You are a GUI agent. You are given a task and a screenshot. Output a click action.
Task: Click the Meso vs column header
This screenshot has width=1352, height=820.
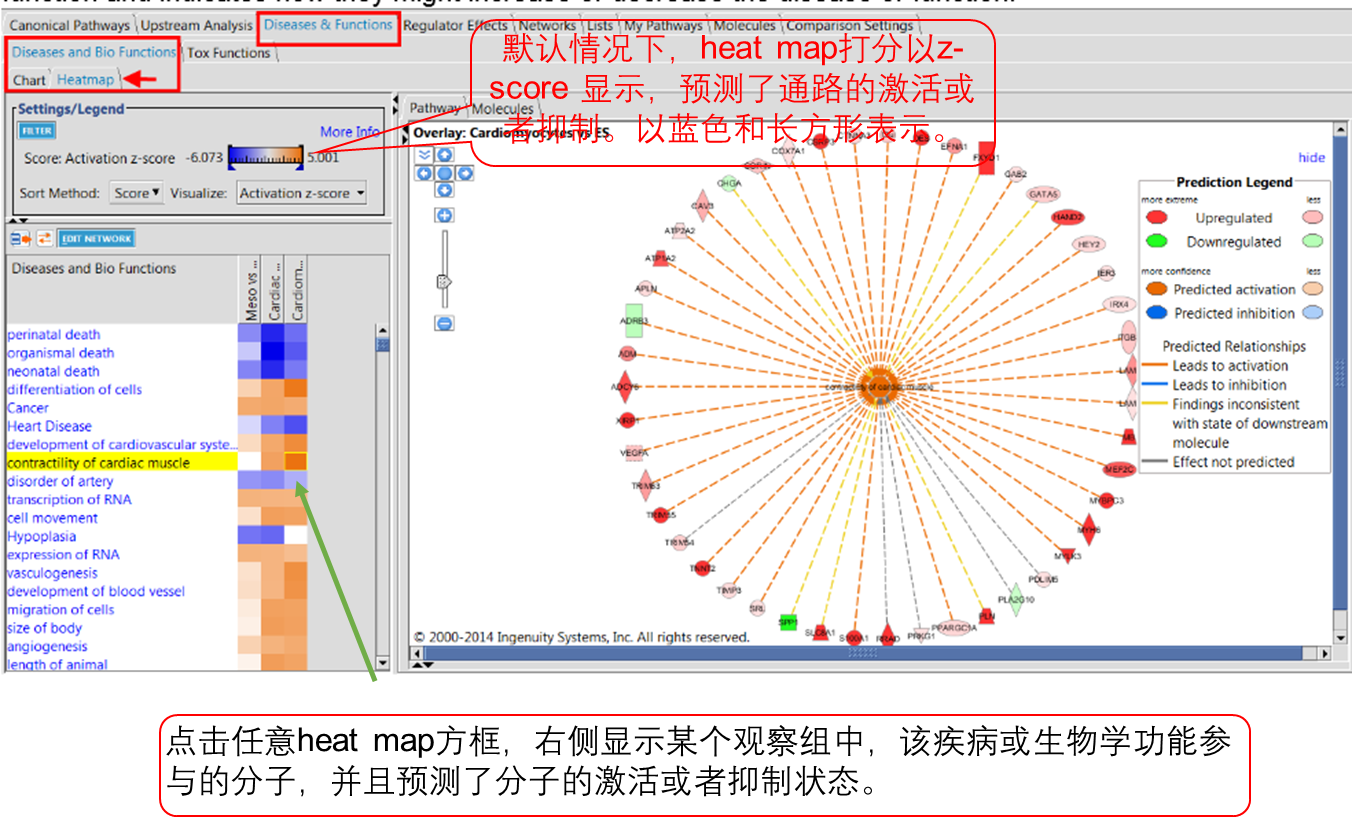[248, 288]
